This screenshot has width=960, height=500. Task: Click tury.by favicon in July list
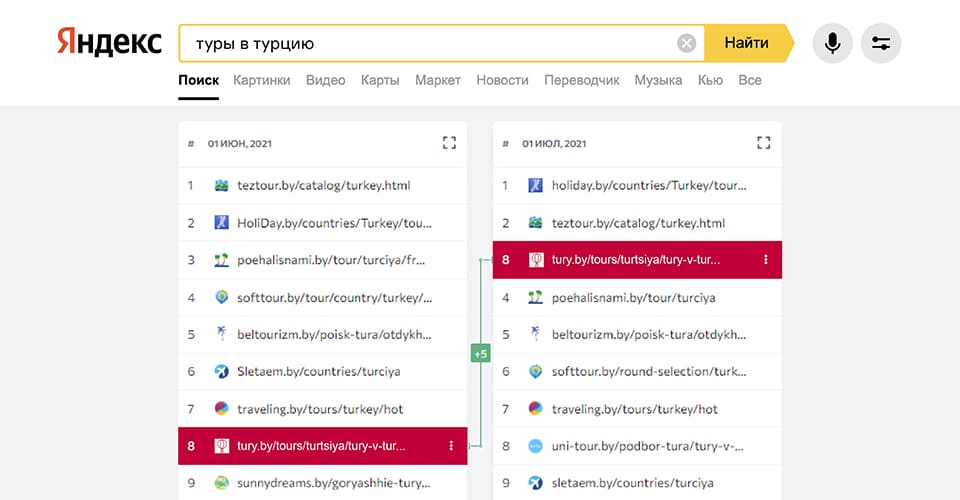pyautogui.click(x=536, y=260)
